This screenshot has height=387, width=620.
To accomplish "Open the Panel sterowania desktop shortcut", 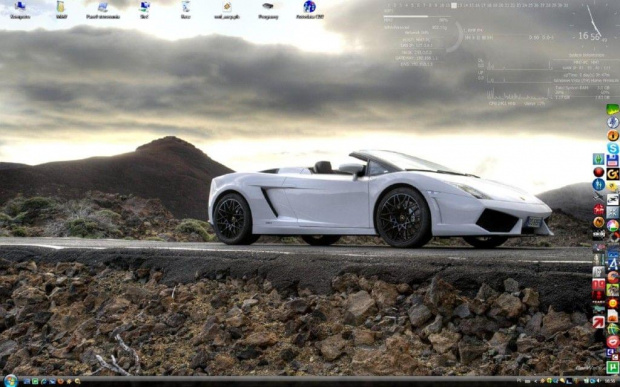I will pyautogui.click(x=103, y=10).
